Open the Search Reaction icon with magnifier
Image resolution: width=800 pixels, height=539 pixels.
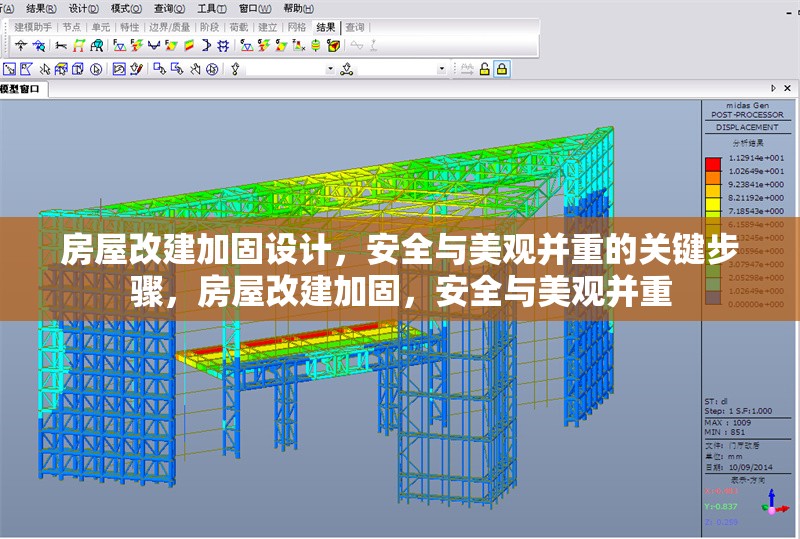(x=39, y=45)
